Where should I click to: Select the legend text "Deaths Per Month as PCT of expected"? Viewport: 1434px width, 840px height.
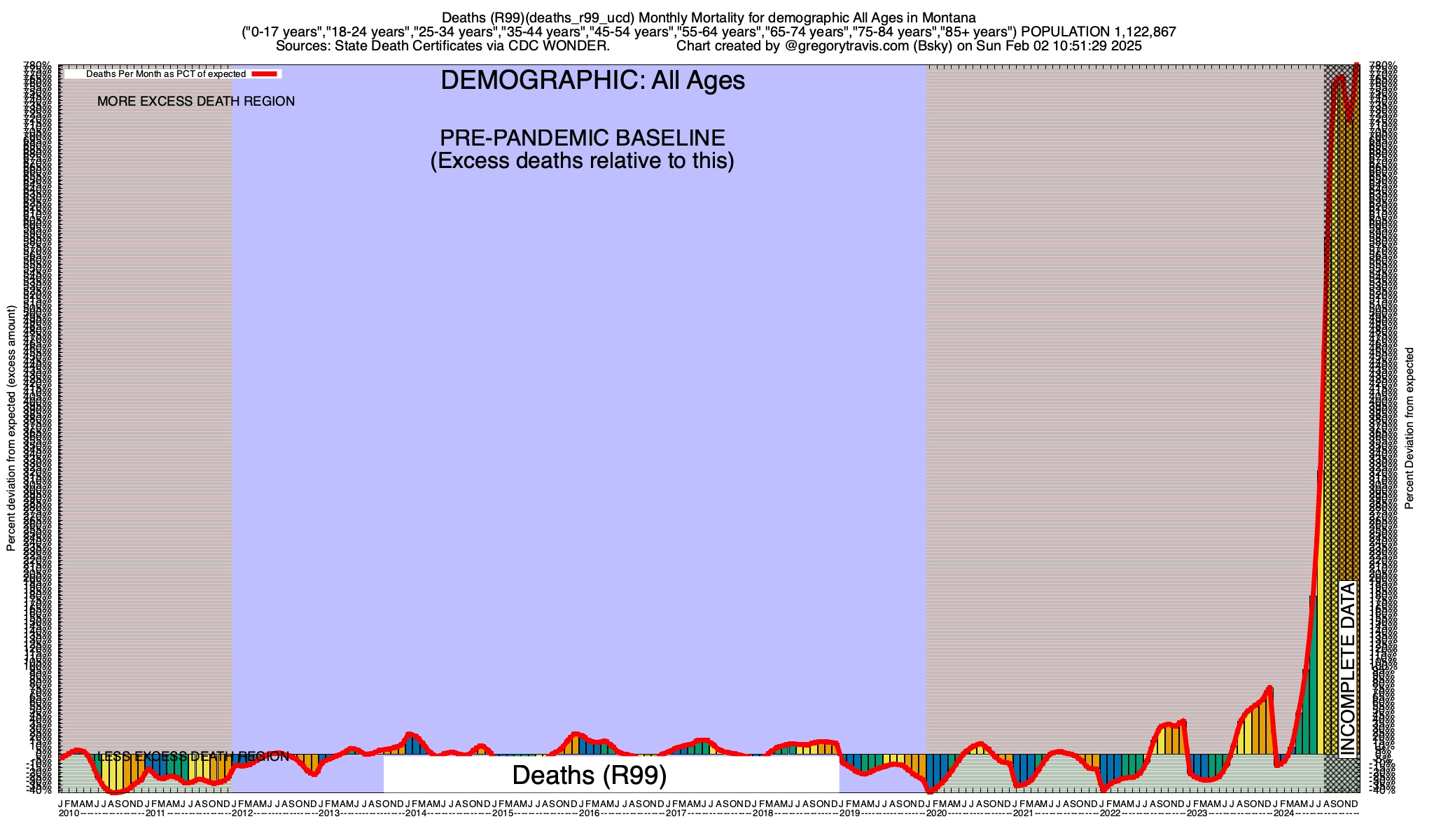tap(166, 73)
